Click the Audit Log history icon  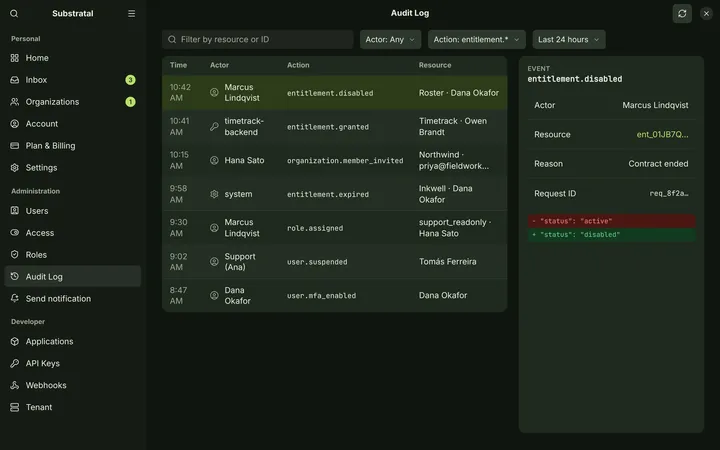(x=15, y=276)
